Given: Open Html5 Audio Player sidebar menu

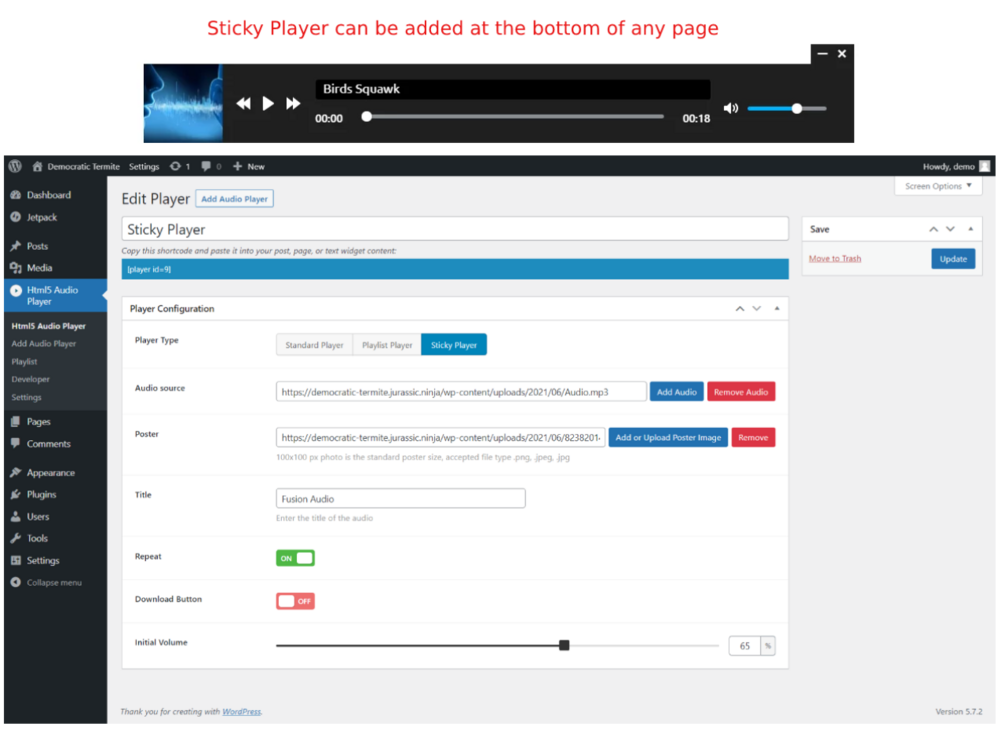Looking at the screenshot, I should 55,295.
